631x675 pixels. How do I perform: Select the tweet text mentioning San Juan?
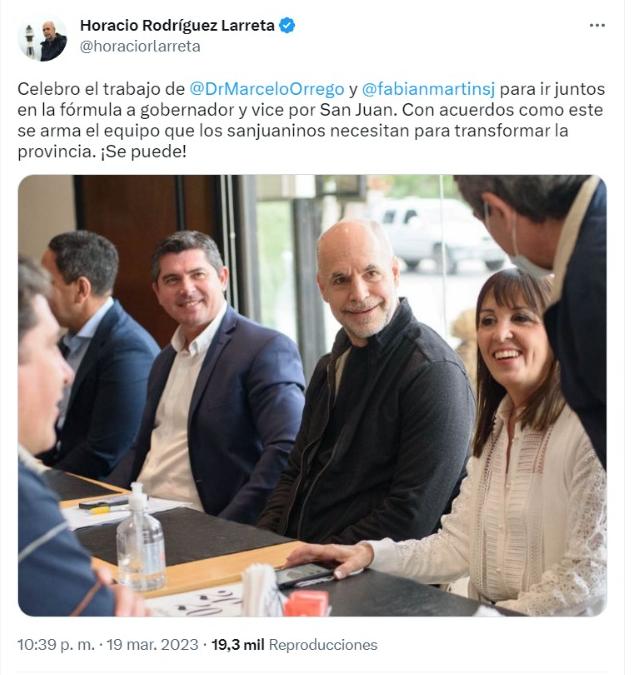pyautogui.click(x=311, y=120)
